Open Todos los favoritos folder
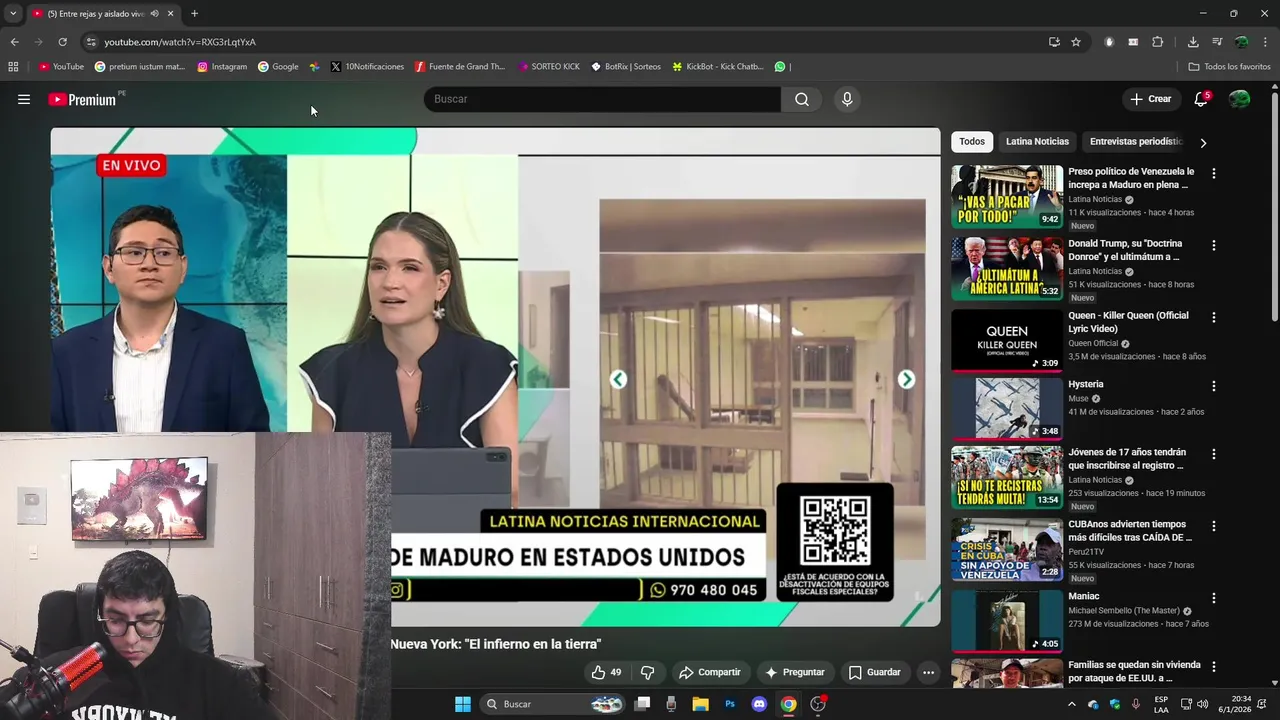The image size is (1280, 720). pyautogui.click(x=1229, y=67)
